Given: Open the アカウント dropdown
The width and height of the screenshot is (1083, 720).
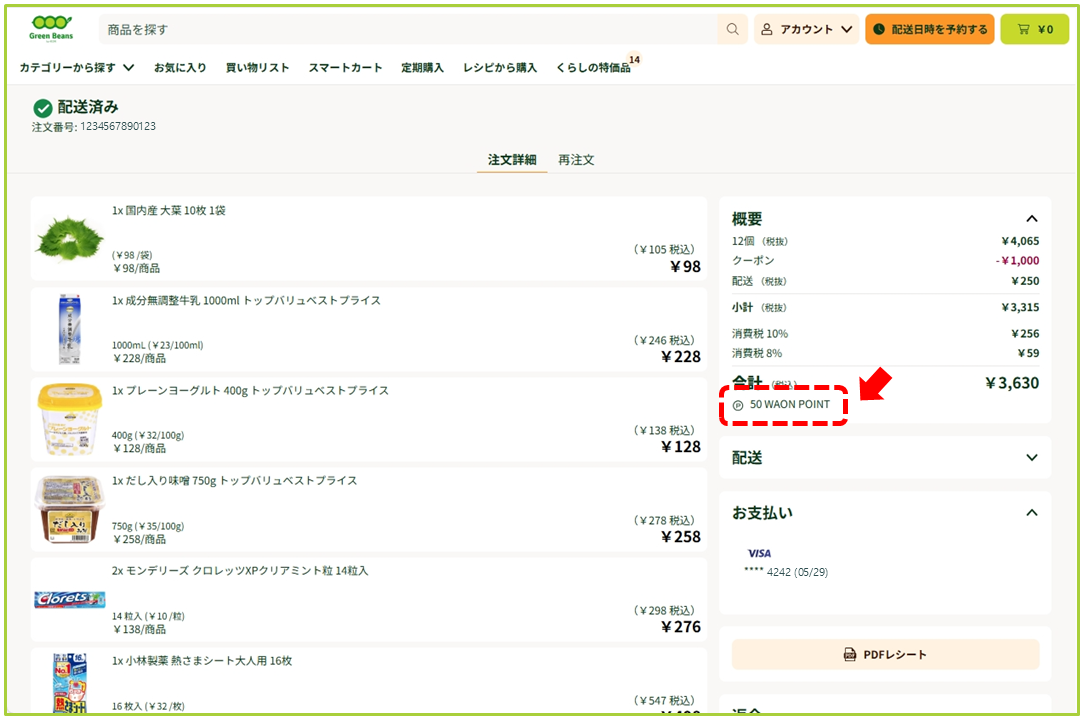Looking at the screenshot, I should pos(806,29).
